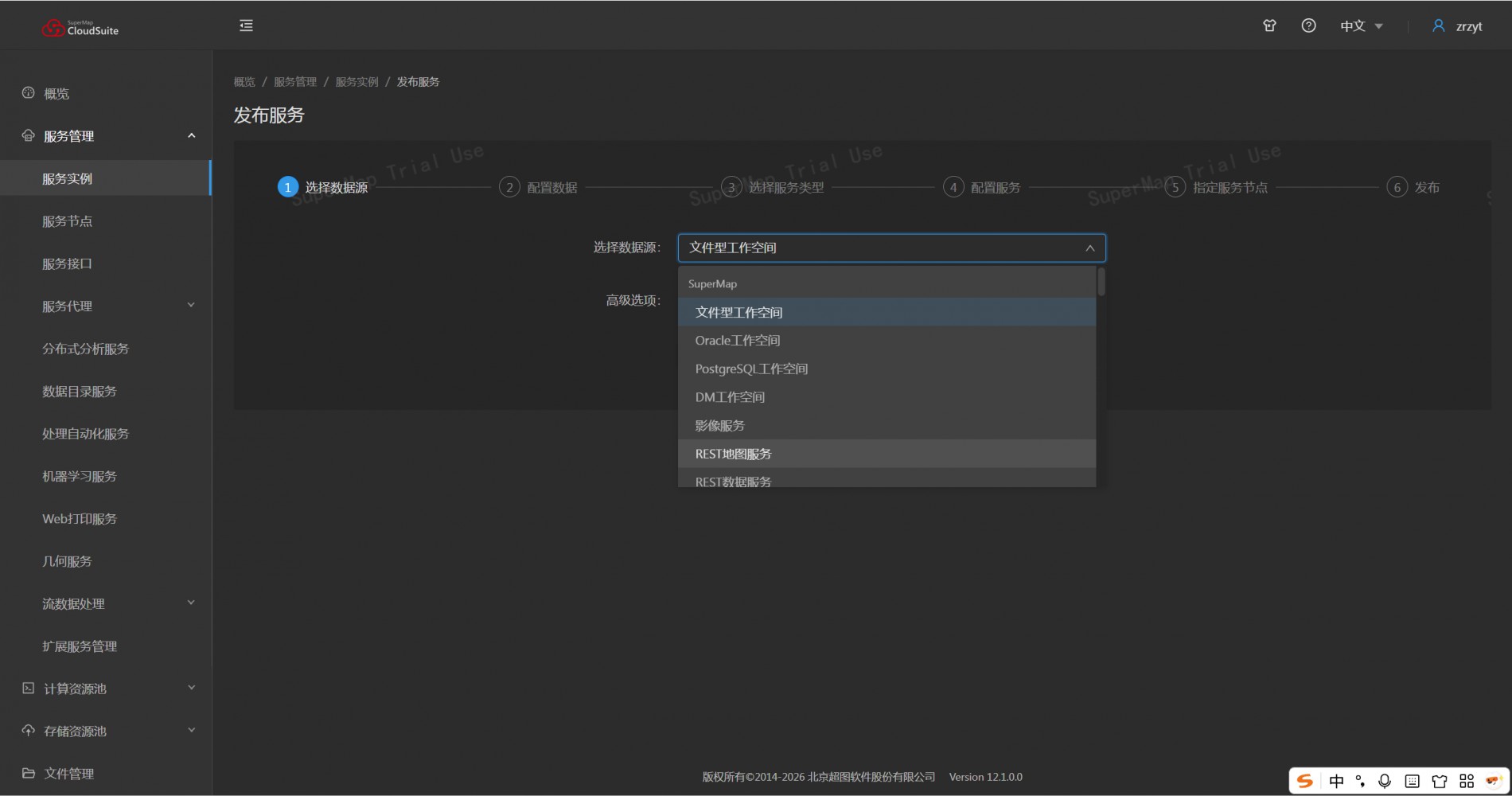The height and width of the screenshot is (796, 1512).
Task: Collapse the 服务管理 menu group
Action: pos(106,136)
